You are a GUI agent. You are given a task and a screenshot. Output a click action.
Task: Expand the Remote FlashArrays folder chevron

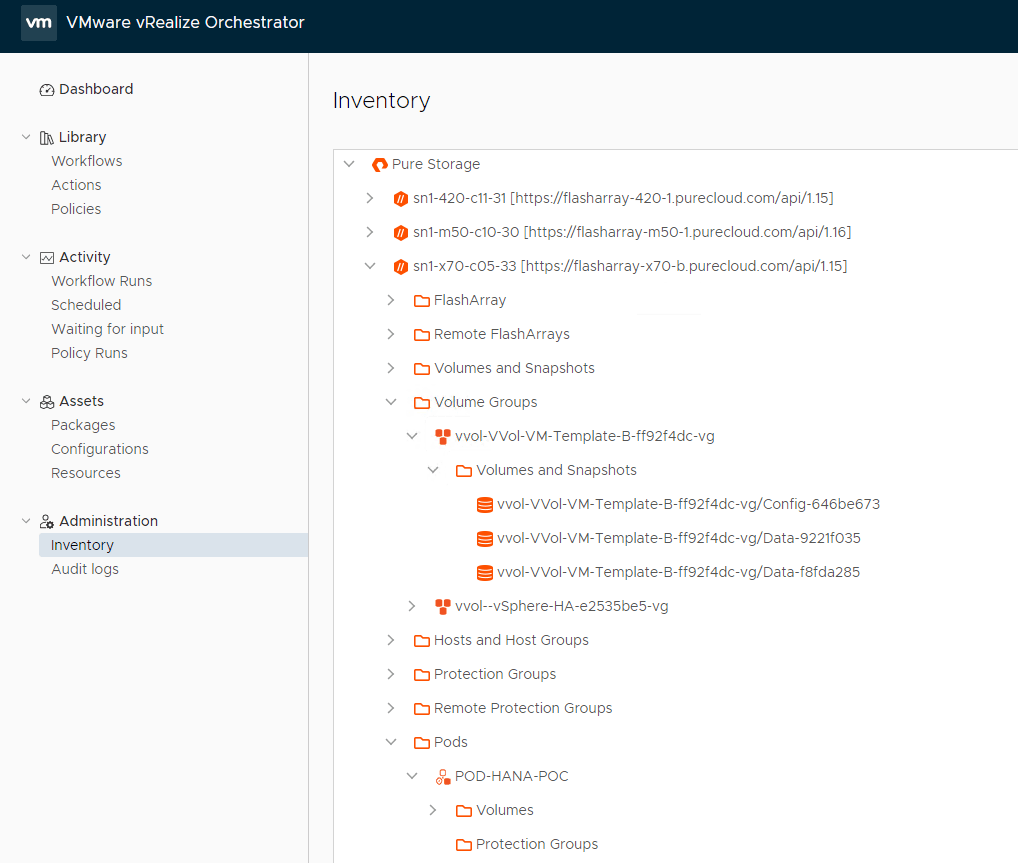point(391,334)
